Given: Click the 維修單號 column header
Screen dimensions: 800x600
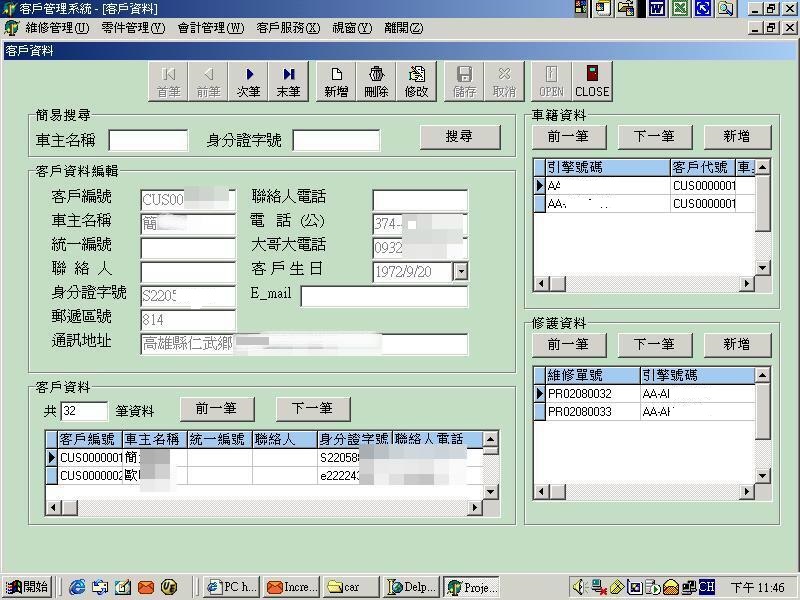Looking at the screenshot, I should pyautogui.click(x=593, y=376).
